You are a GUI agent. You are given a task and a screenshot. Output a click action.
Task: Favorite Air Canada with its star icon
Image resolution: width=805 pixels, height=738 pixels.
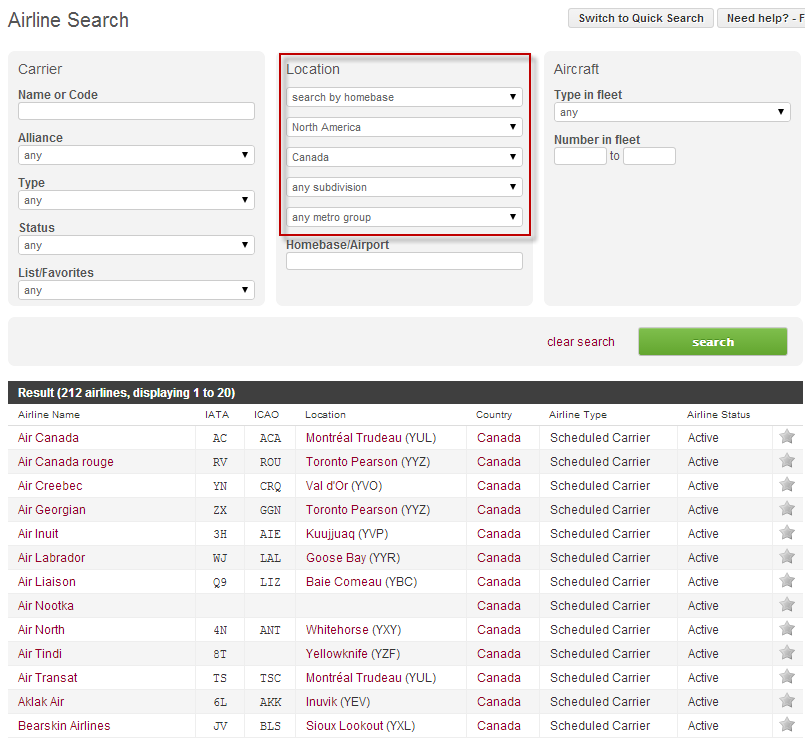click(x=787, y=437)
